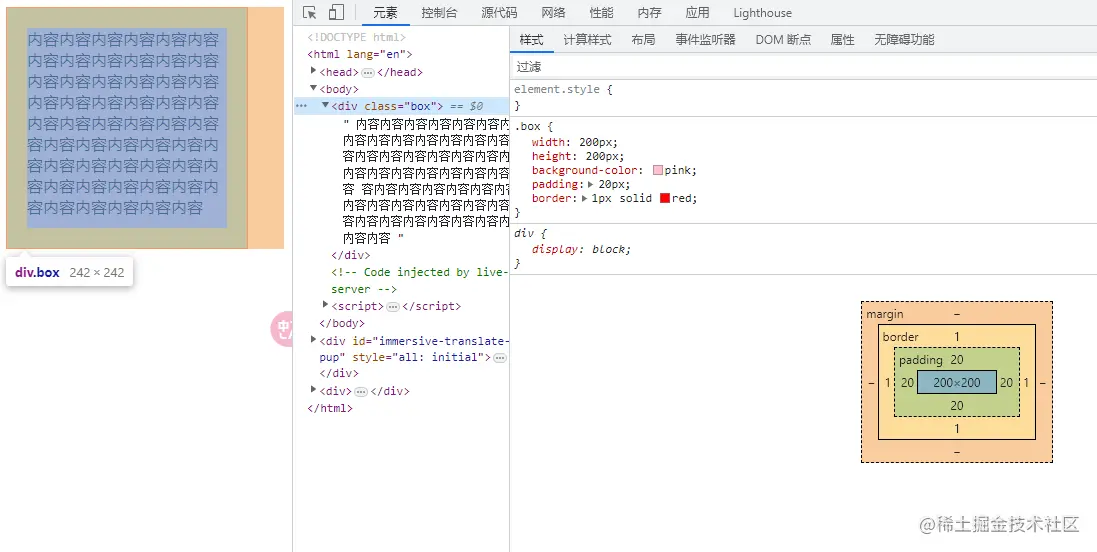Select the html lang="en" node
This screenshot has height=552, width=1097.
(360, 54)
